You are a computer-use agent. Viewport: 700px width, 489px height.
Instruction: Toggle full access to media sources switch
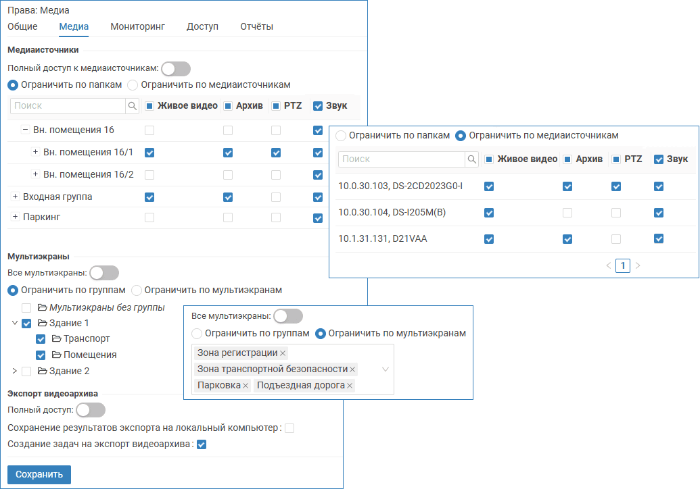[x=176, y=69]
